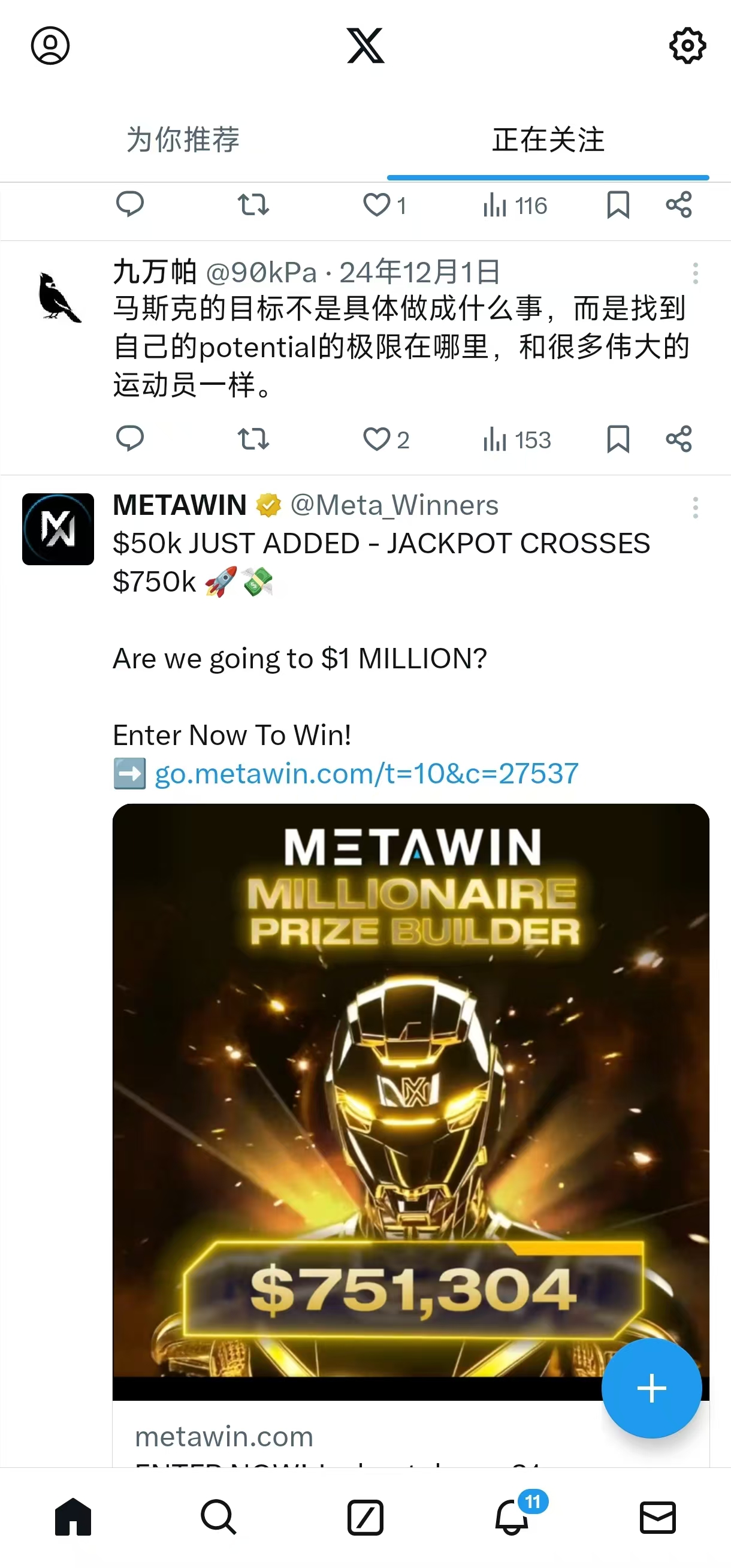The height and width of the screenshot is (1568, 731).
Task: Open the reply box for 九万帕's tweet
Action: coord(131,440)
